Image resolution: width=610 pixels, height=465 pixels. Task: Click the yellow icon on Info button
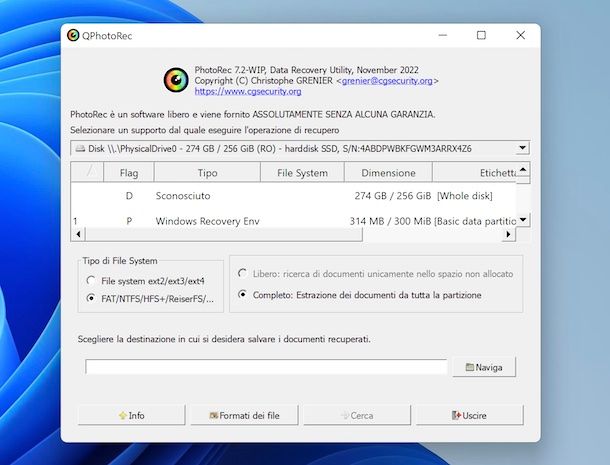point(123,416)
